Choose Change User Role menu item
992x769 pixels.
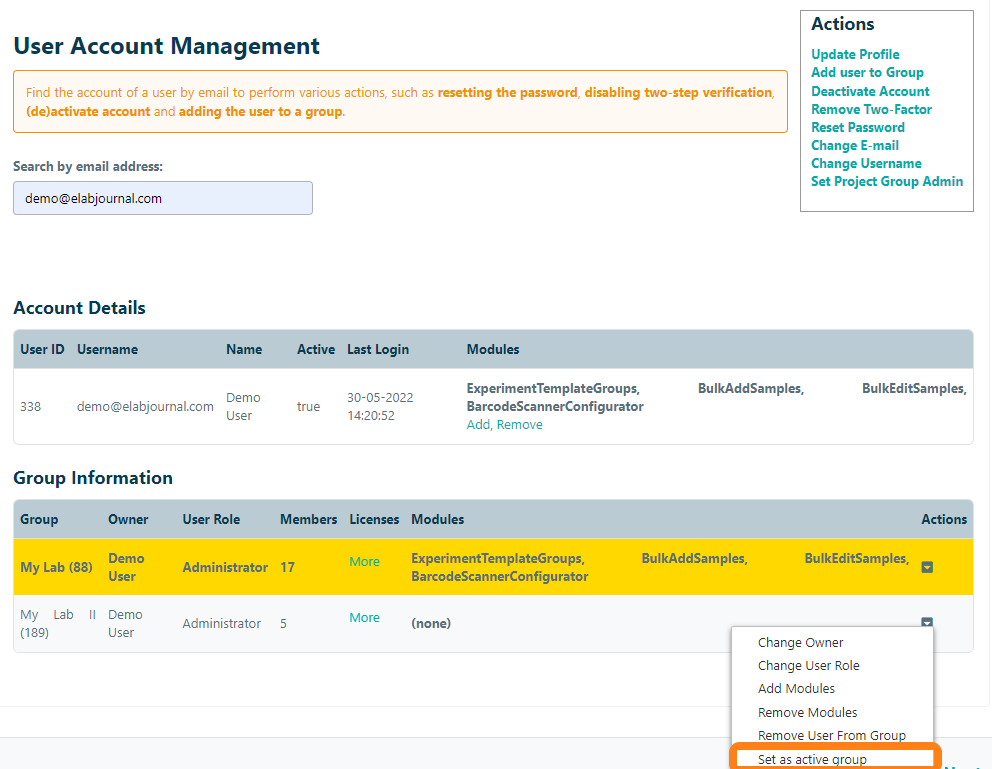coord(808,666)
